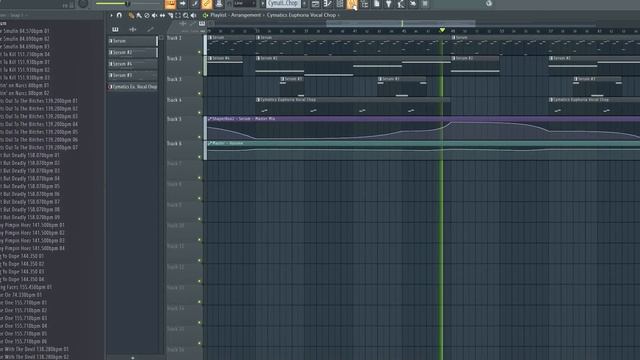640x360 pixels.
Task: Select the Track 6 header
Action: point(184,150)
